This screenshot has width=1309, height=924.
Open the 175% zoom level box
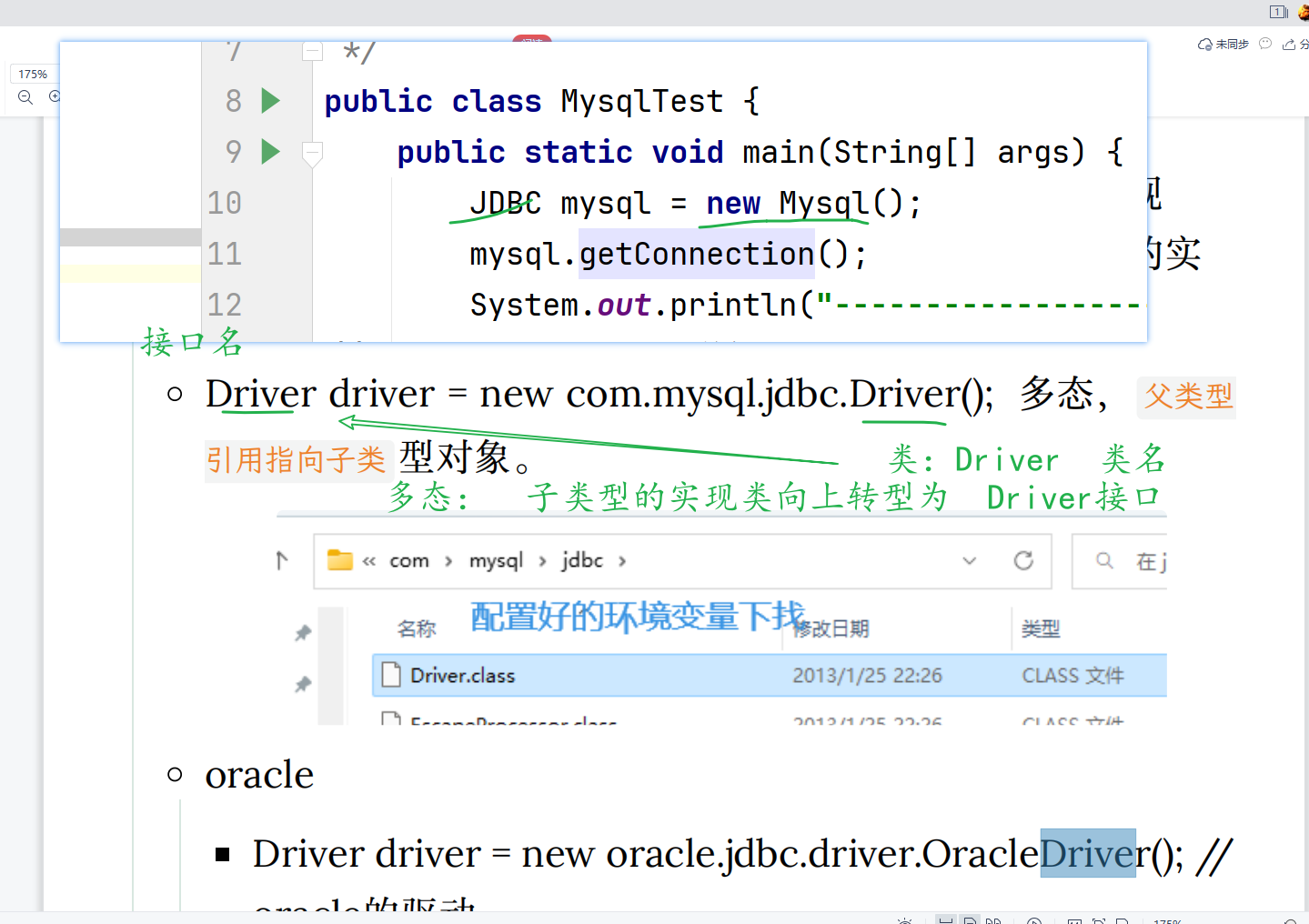click(x=33, y=74)
